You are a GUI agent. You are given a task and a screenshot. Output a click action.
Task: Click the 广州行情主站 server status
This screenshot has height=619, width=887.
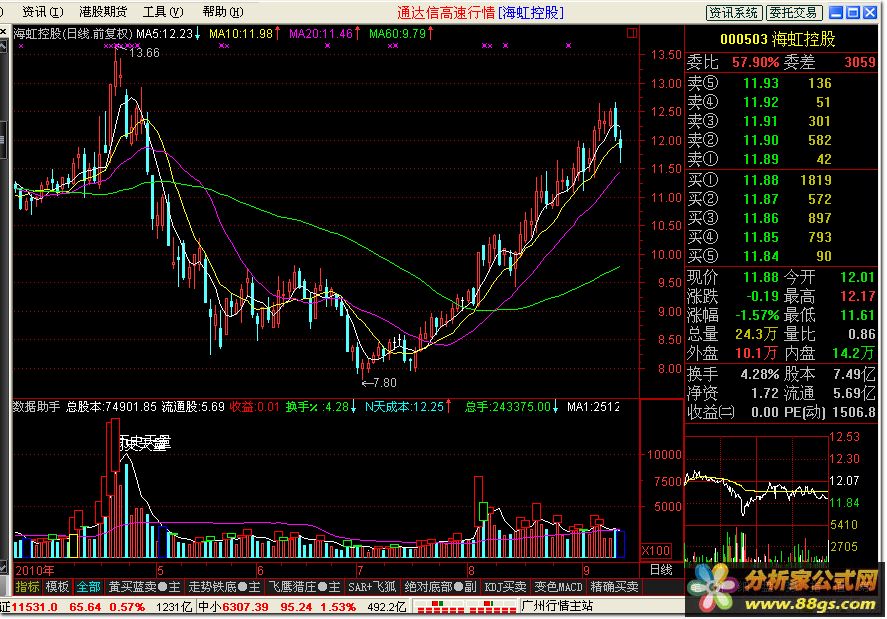coord(557,606)
